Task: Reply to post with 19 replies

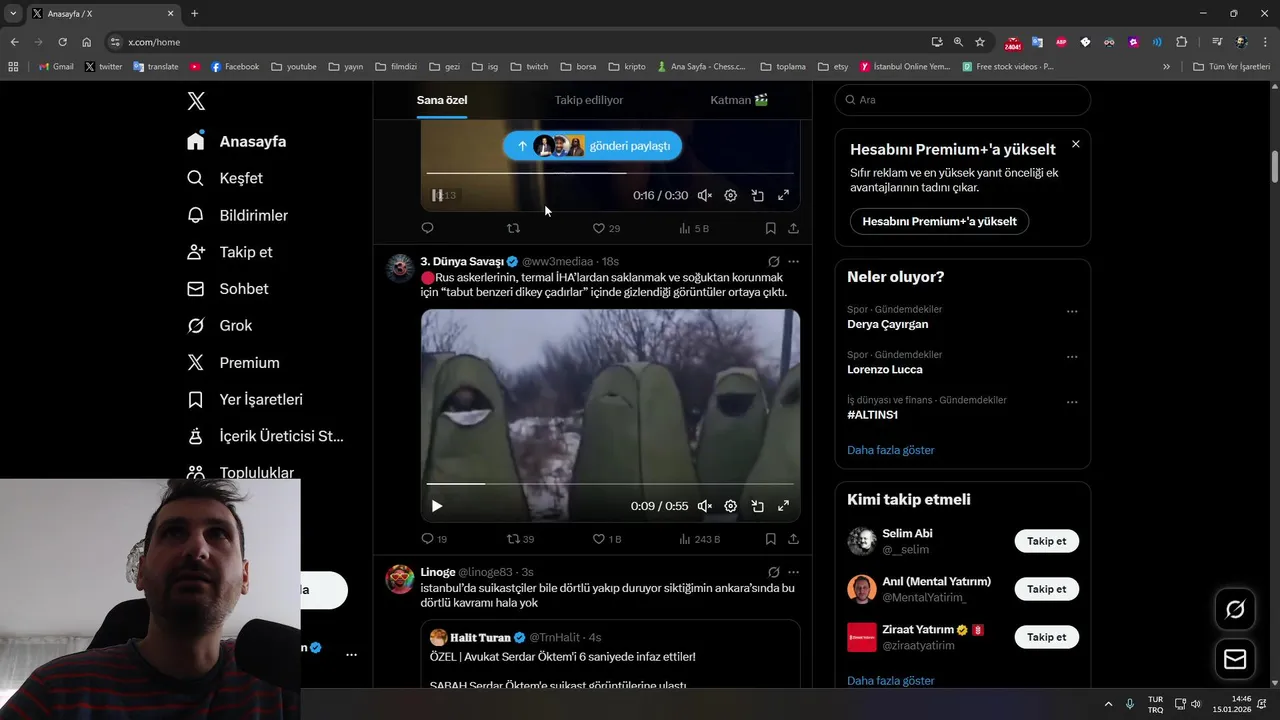Action: coord(434,539)
